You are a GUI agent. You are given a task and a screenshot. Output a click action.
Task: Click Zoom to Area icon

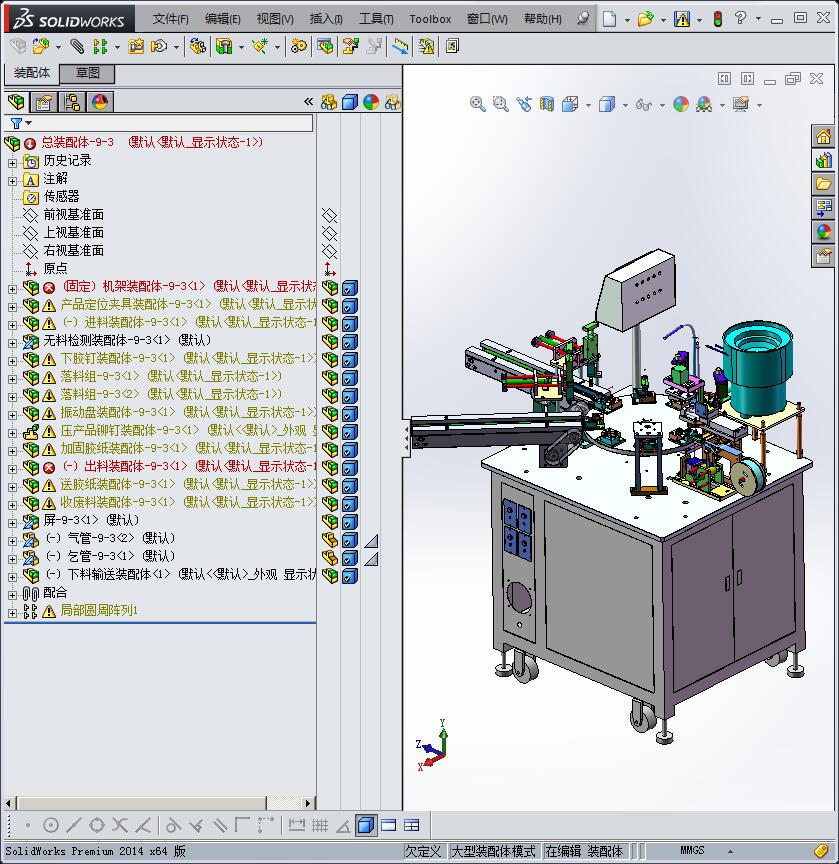tap(500, 104)
